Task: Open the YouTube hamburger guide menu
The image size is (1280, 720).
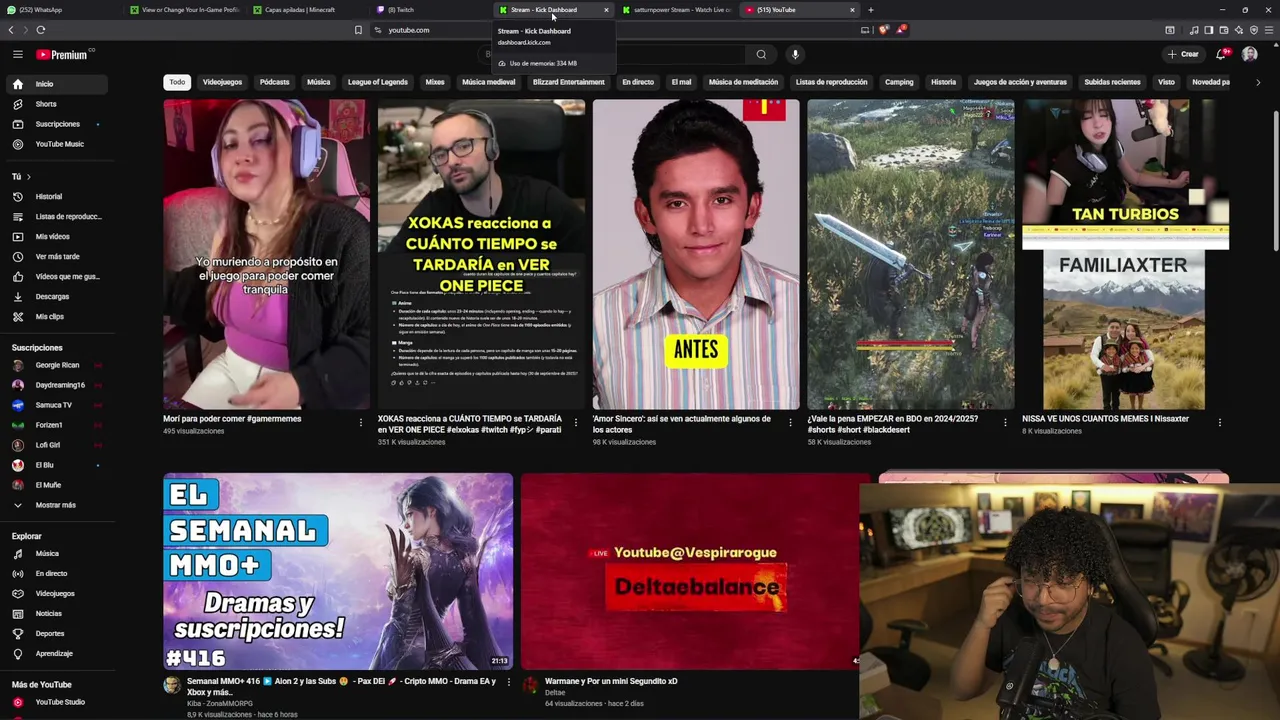Action: (18, 55)
